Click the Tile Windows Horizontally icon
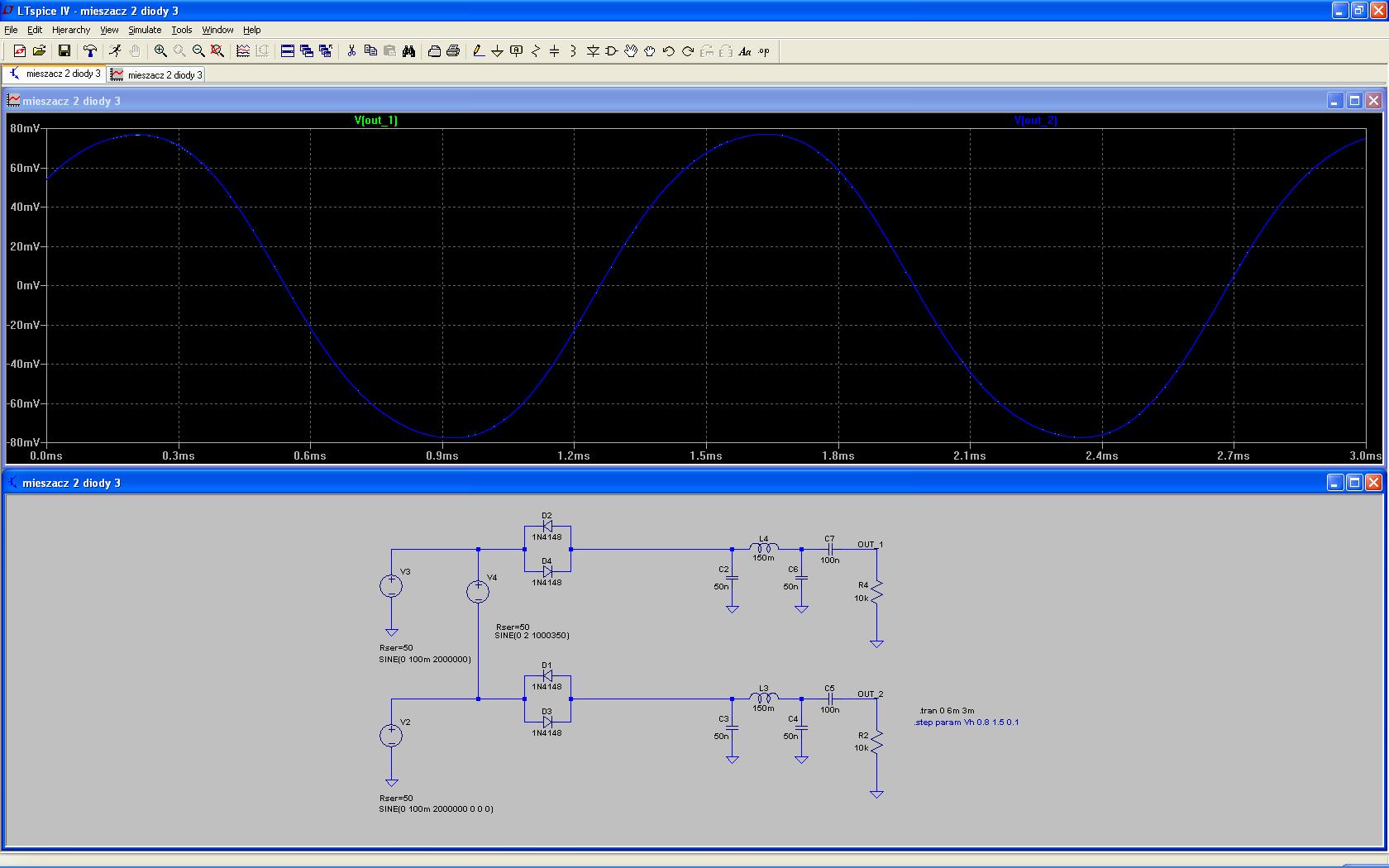This screenshot has width=1389, height=868. [288, 51]
